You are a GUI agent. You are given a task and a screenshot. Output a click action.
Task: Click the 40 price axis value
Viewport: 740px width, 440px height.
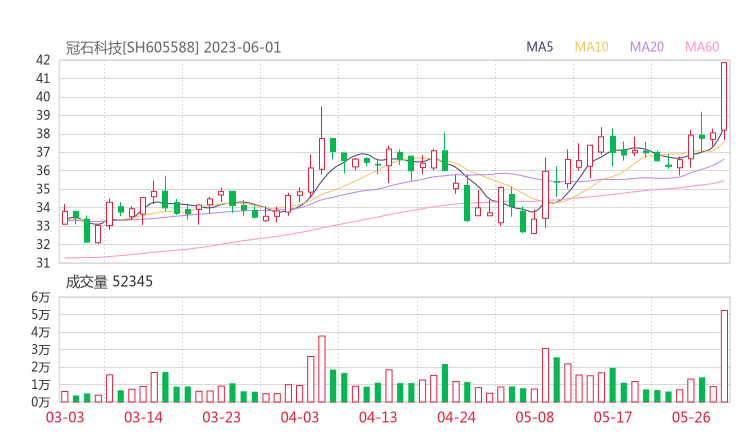[43, 97]
